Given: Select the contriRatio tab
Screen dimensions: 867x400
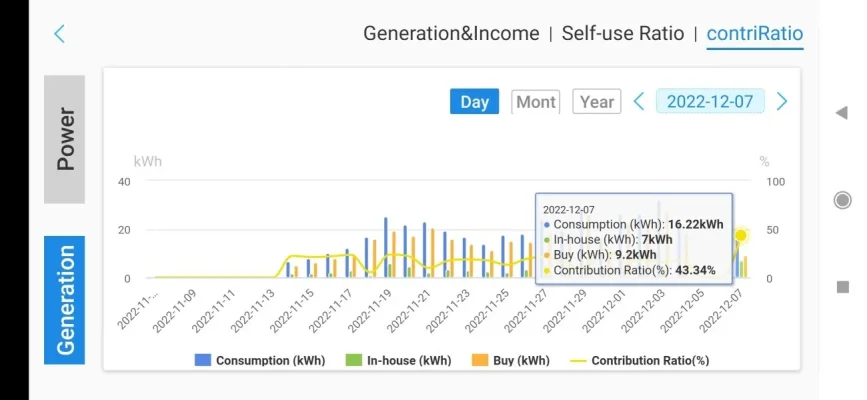Looking at the screenshot, I should point(755,34).
